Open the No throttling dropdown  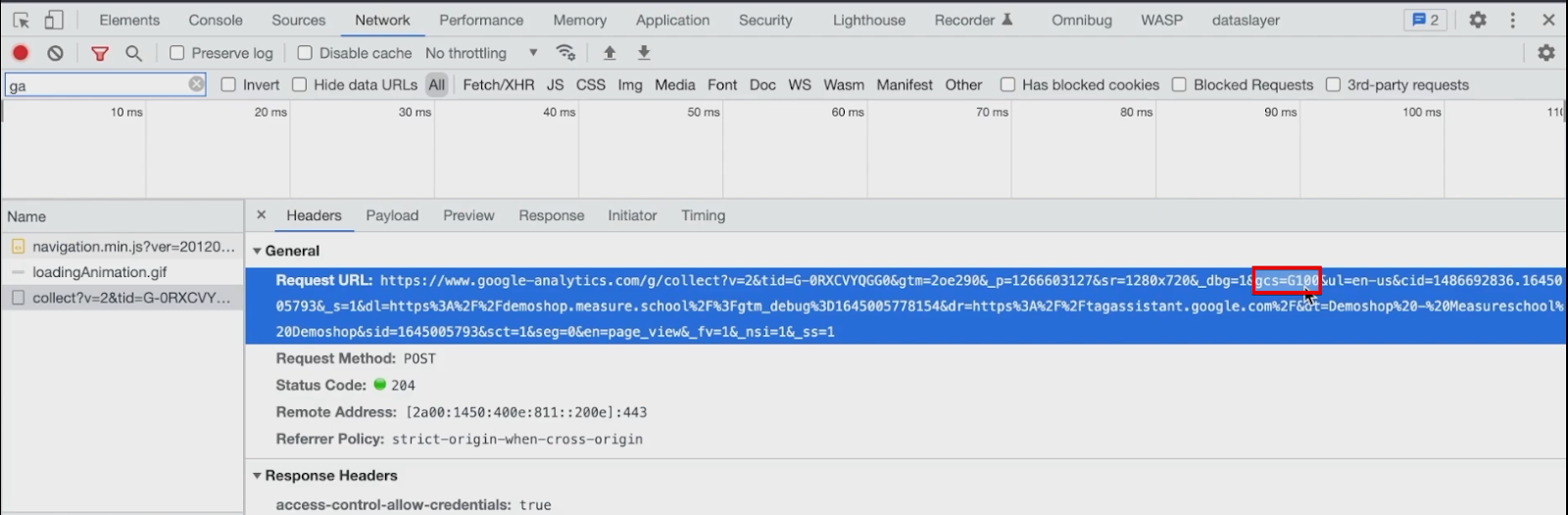pos(481,53)
